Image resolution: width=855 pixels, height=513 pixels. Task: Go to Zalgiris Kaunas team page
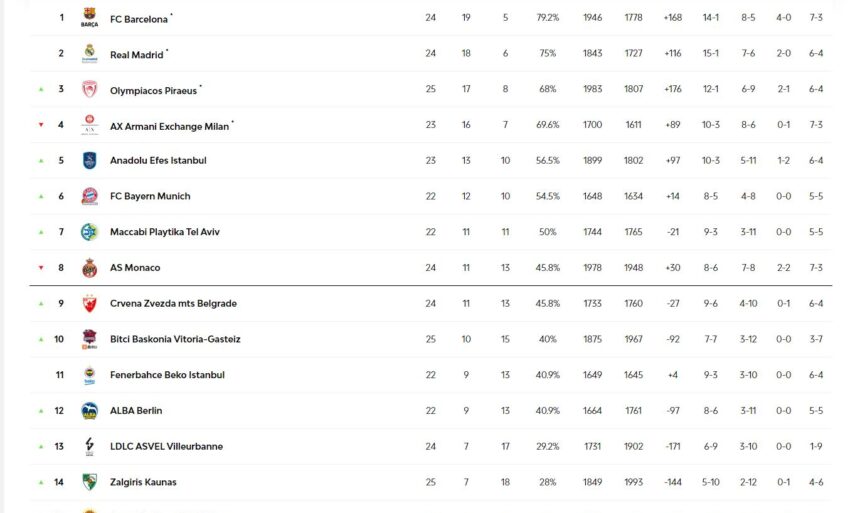point(143,482)
